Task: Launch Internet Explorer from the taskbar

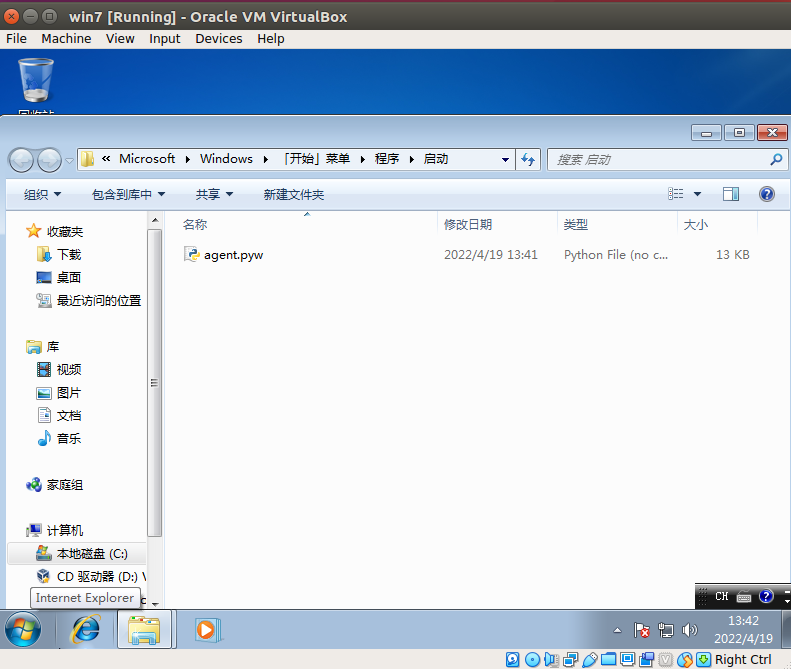Action: pos(86,630)
